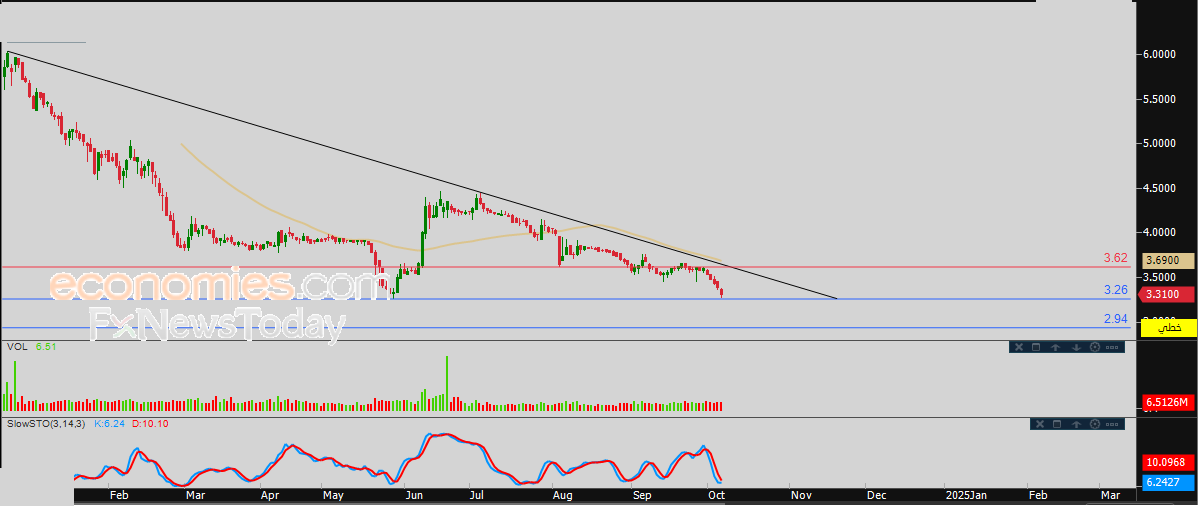Click the tallest green volume bar in June
Image resolution: width=1198 pixels, height=506 pixels.
(447, 384)
